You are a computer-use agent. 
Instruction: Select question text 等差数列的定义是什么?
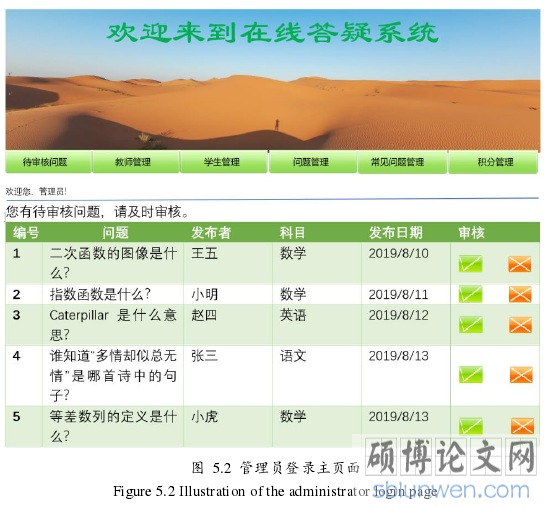(x=113, y=426)
